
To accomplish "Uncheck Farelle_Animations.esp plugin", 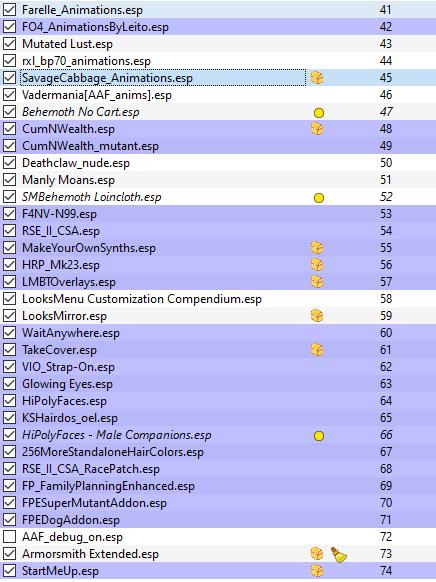I will click(x=9, y=10).
